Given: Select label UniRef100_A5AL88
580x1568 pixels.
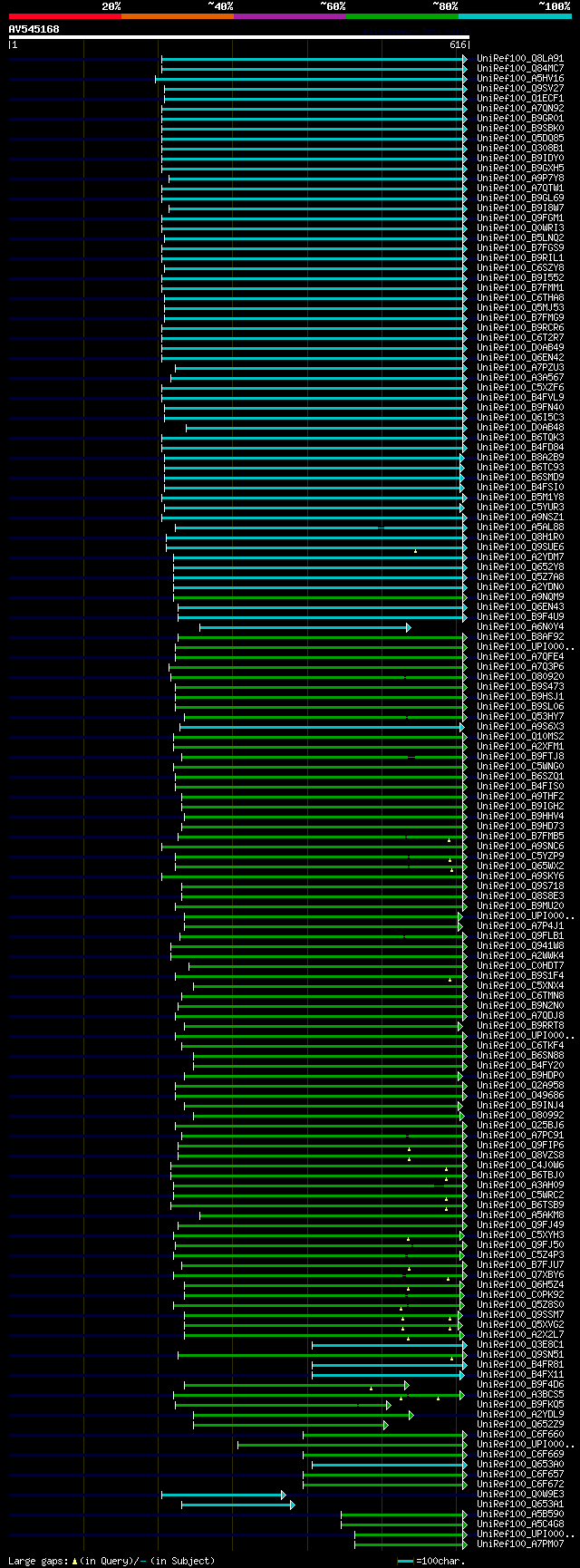Looking at the screenshot, I should (x=520, y=527).
